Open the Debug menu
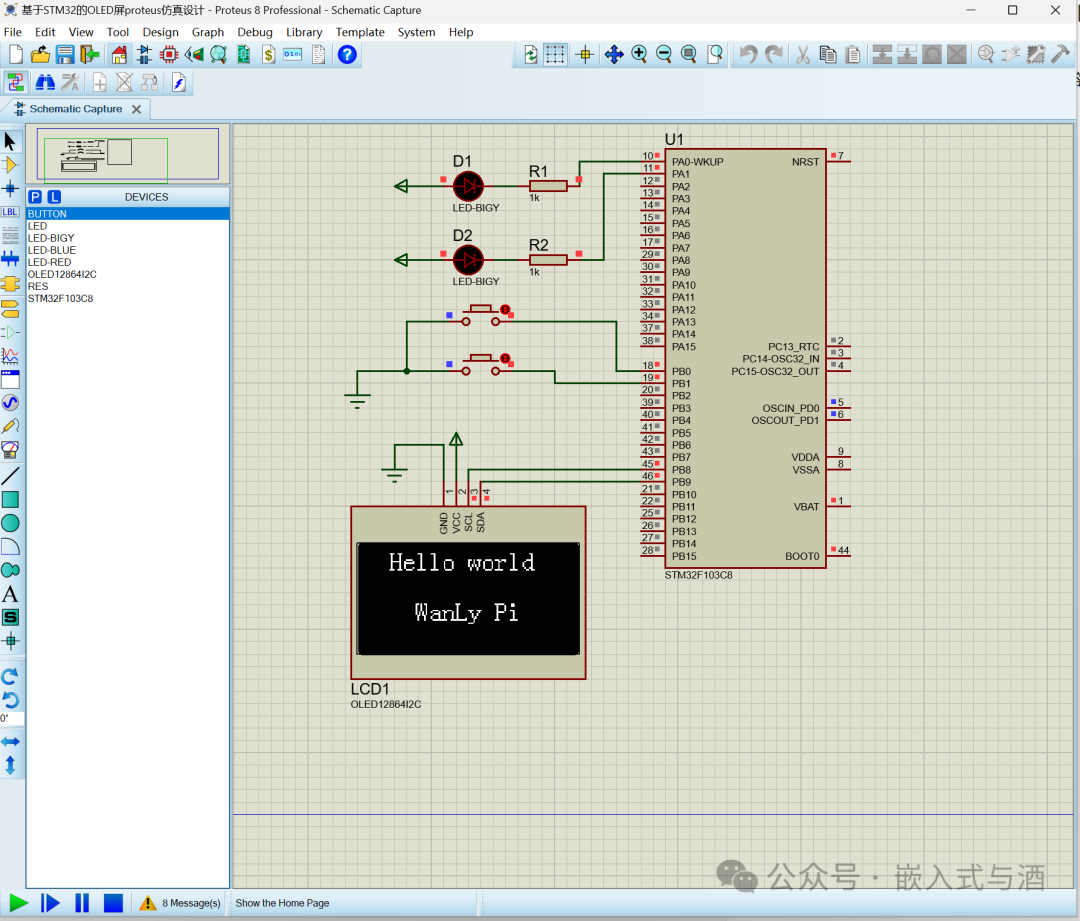Viewport: 1080px width, 921px height. [x=254, y=31]
